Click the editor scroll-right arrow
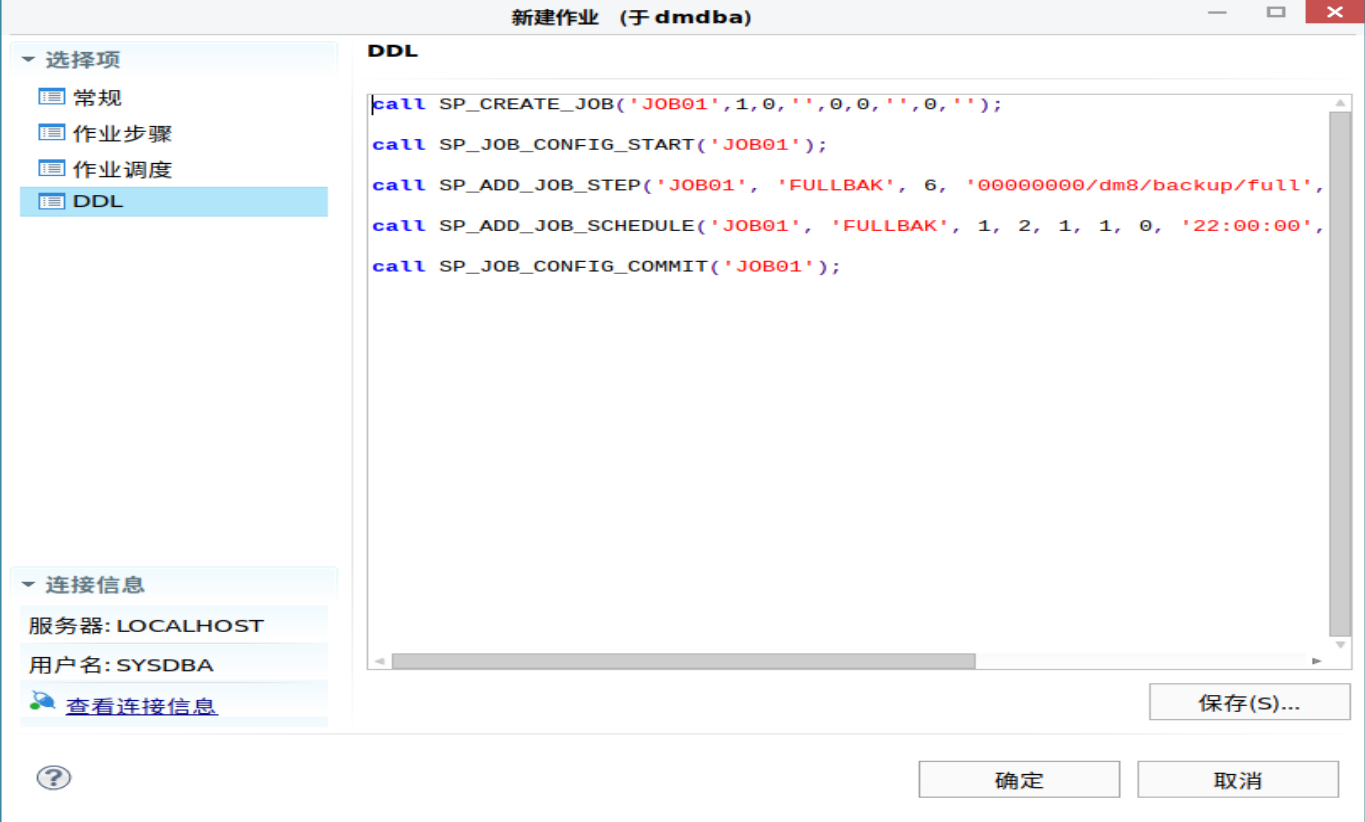 click(1317, 661)
